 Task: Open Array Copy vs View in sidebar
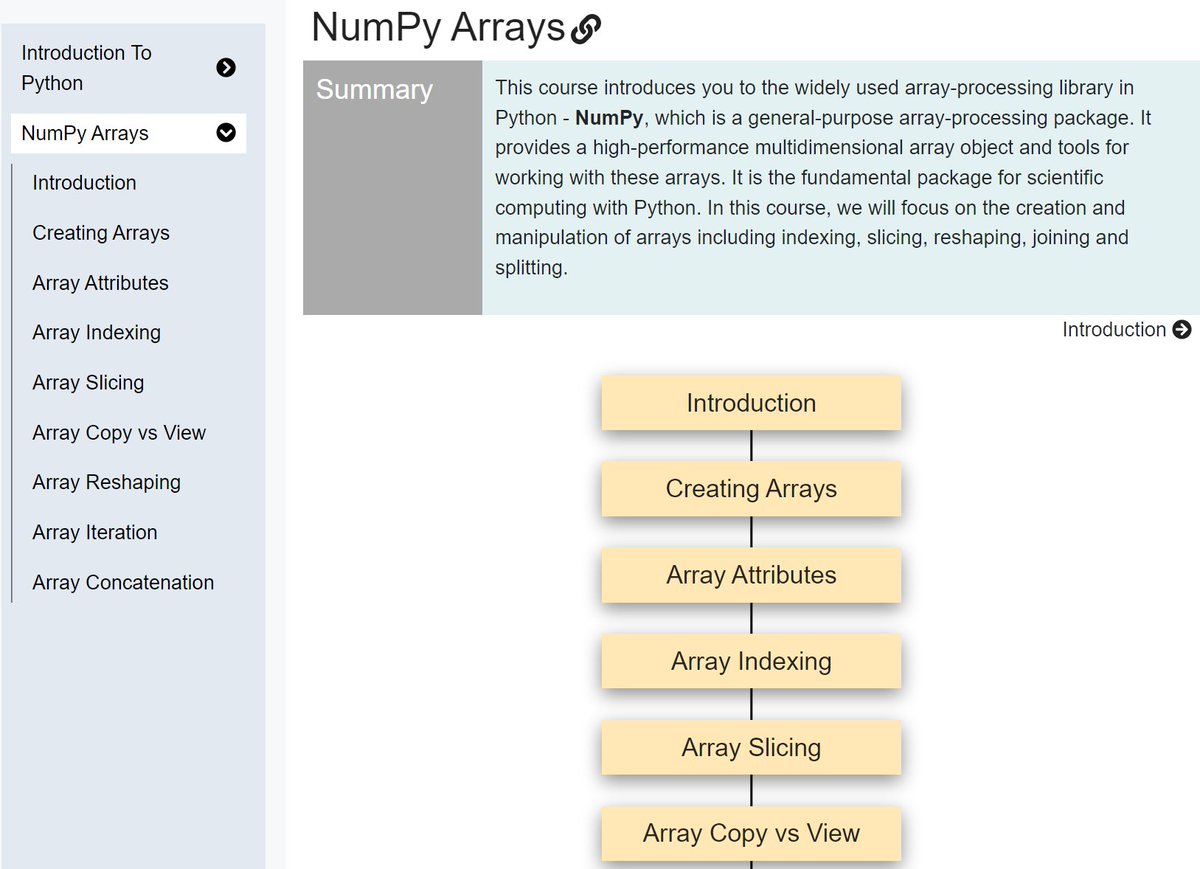point(119,433)
